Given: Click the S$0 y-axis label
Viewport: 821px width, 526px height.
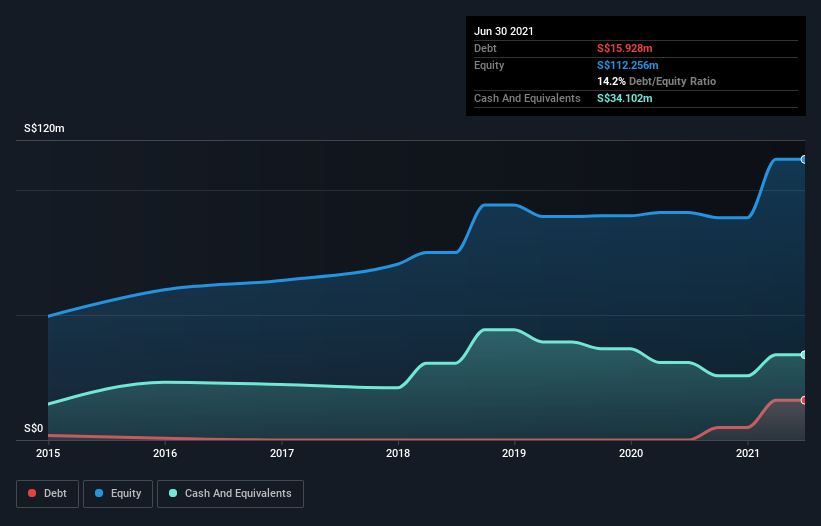Looking at the screenshot, I should tap(34, 429).
